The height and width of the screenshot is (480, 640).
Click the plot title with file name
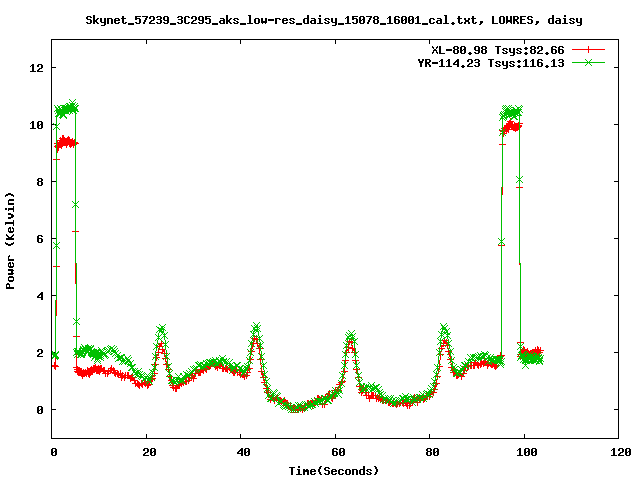click(333, 20)
